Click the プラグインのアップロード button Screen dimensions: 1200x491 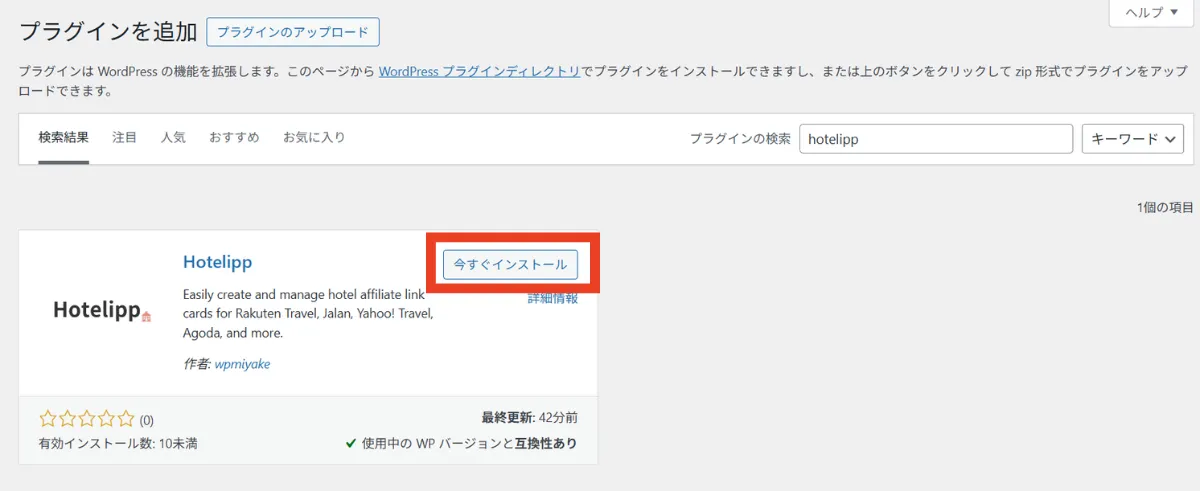(x=293, y=32)
